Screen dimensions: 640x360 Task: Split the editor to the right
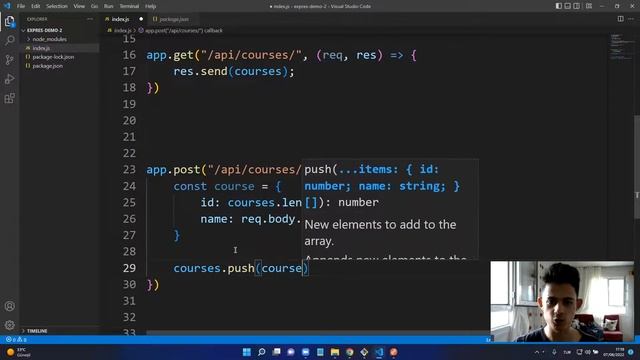tap(620, 19)
